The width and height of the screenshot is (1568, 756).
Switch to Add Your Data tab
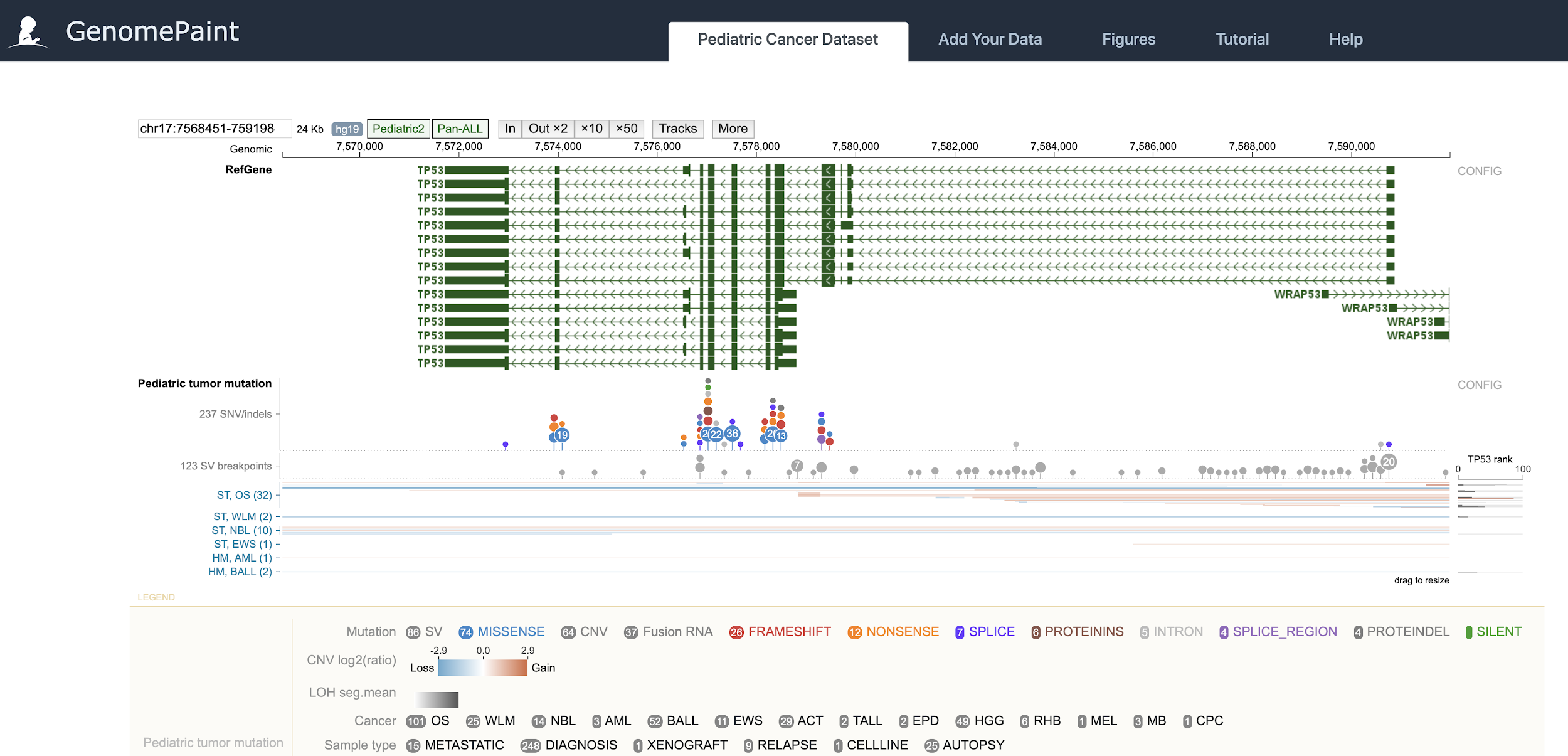click(x=990, y=40)
